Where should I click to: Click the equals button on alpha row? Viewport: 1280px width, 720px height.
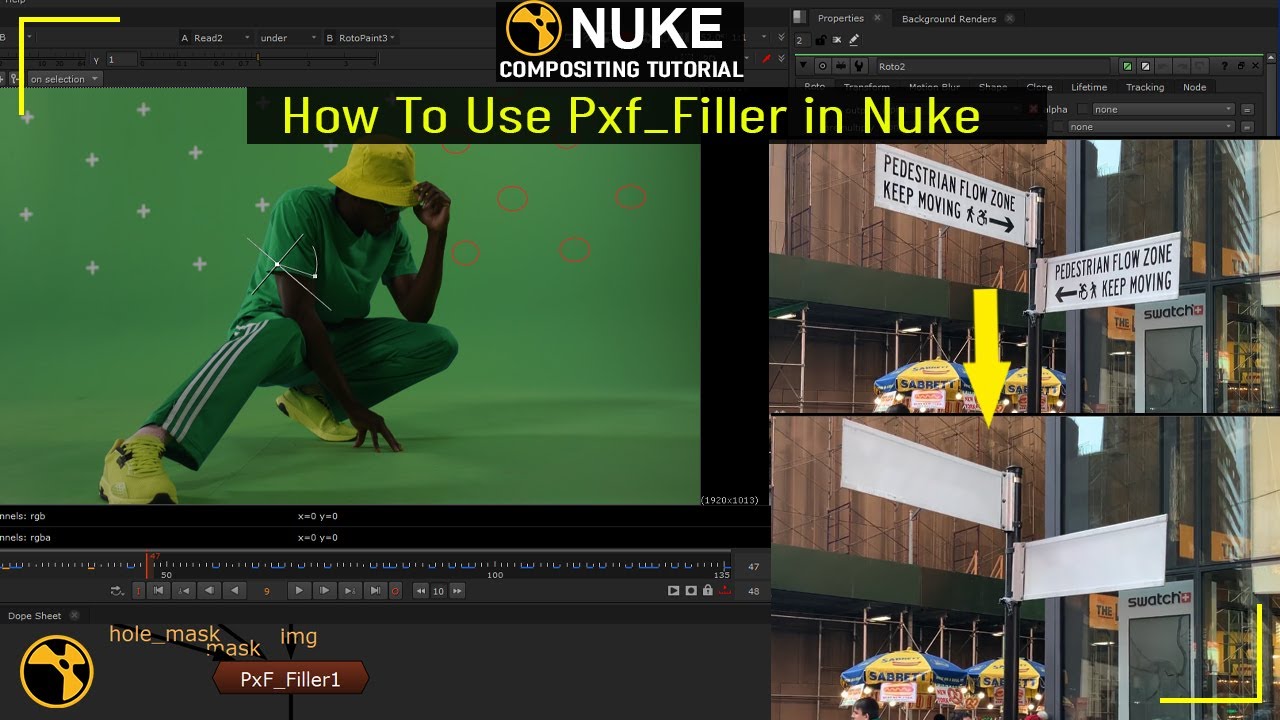[1247, 110]
